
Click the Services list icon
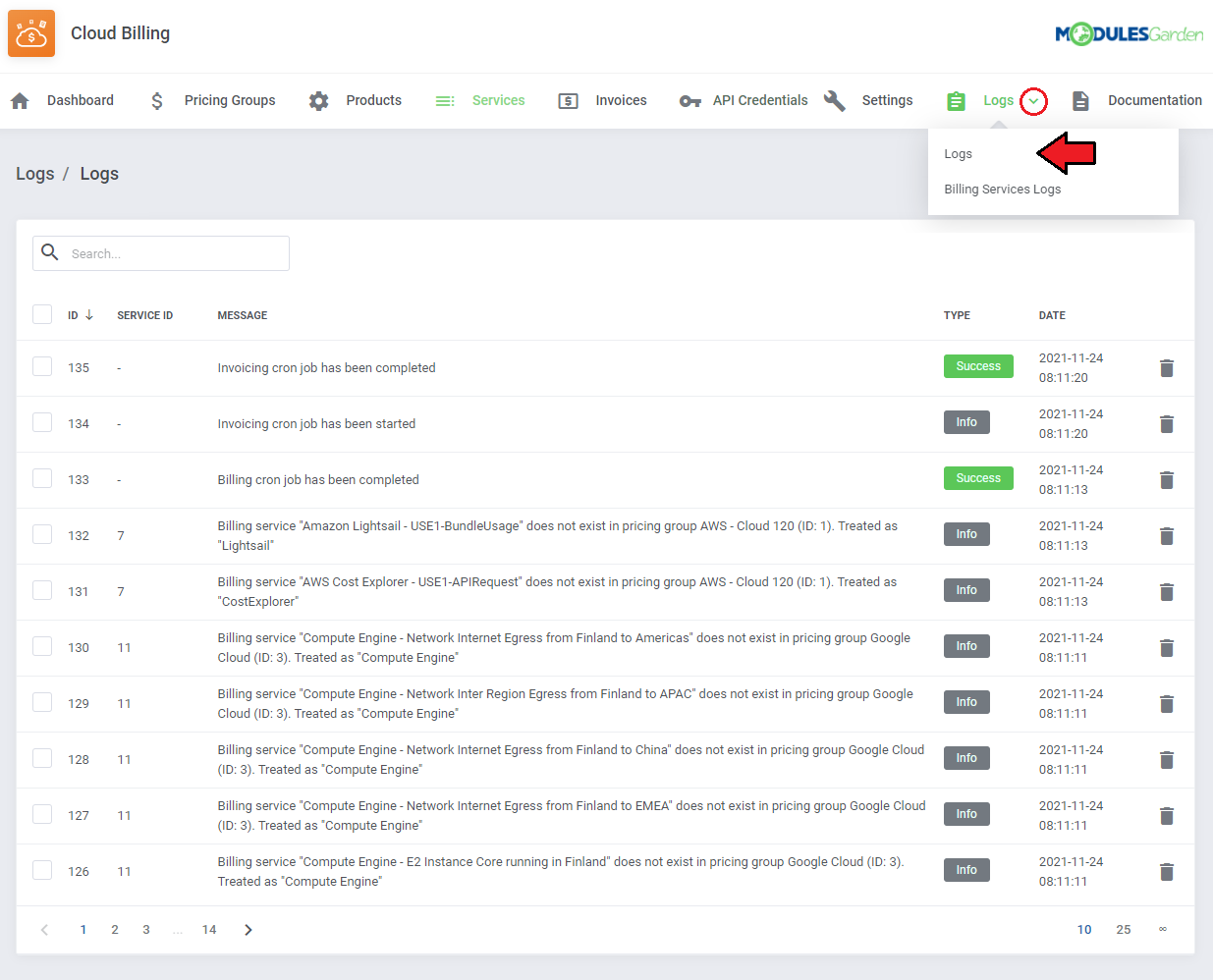445,100
